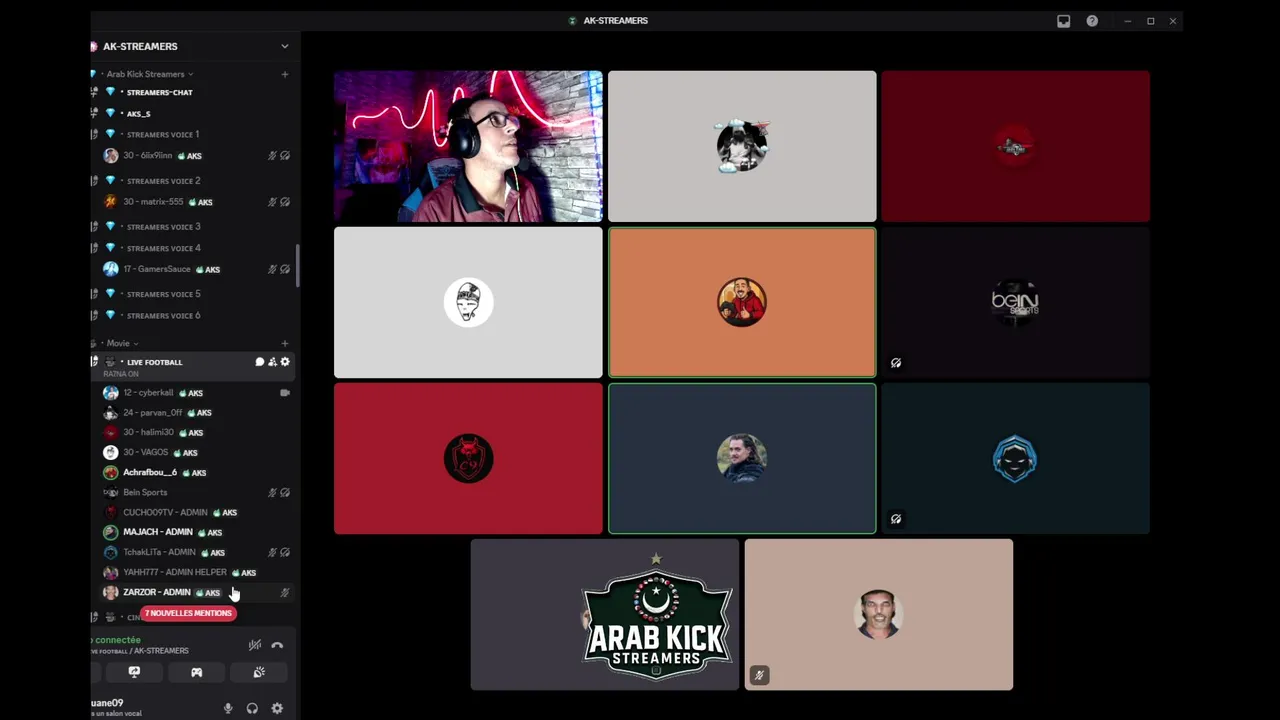This screenshot has height=720, width=1280.
Task: Collapse the Arab Kick Streamers category
Action: 150,74
